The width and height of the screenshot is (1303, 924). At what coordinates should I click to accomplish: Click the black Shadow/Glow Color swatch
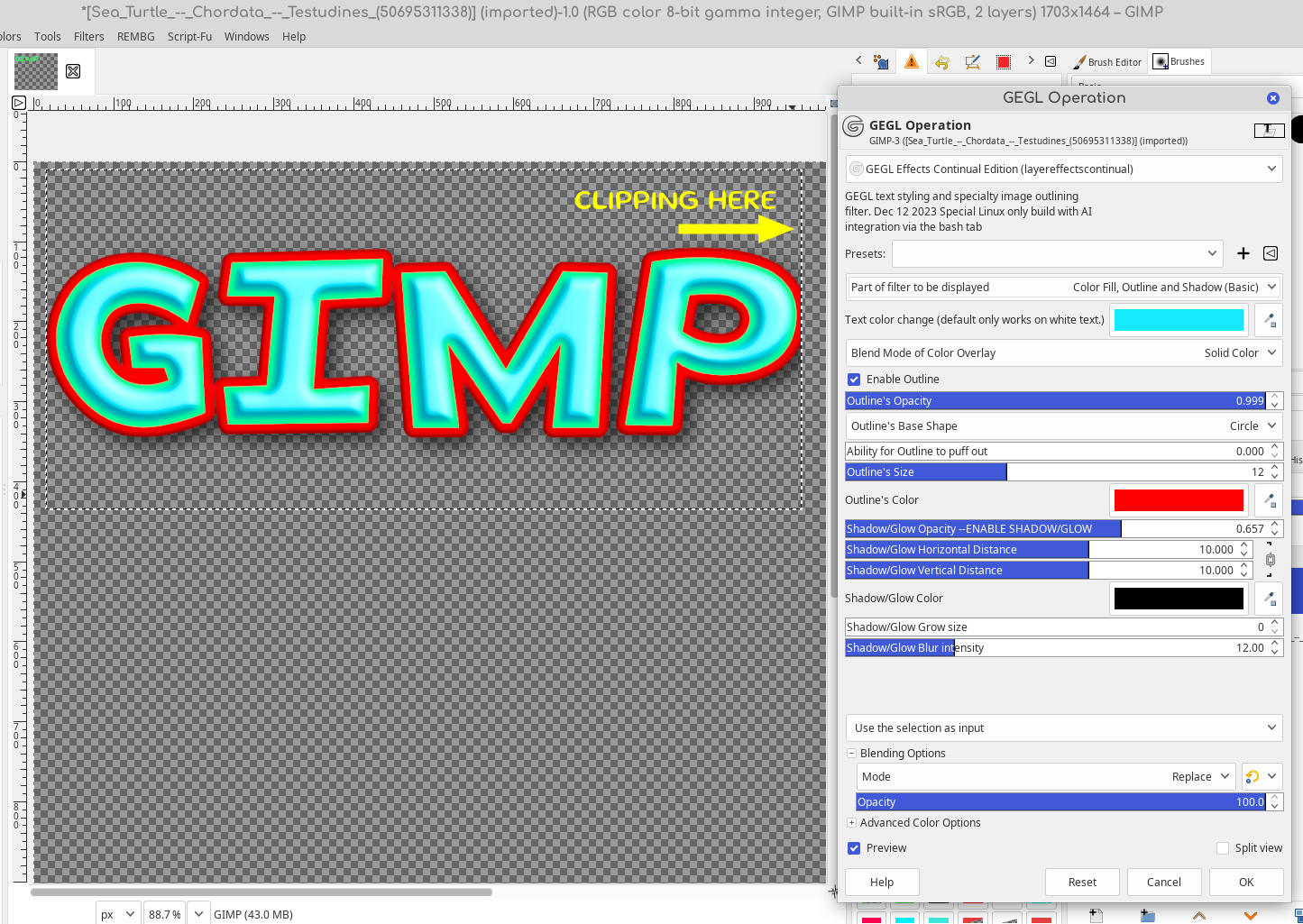[x=1179, y=599]
